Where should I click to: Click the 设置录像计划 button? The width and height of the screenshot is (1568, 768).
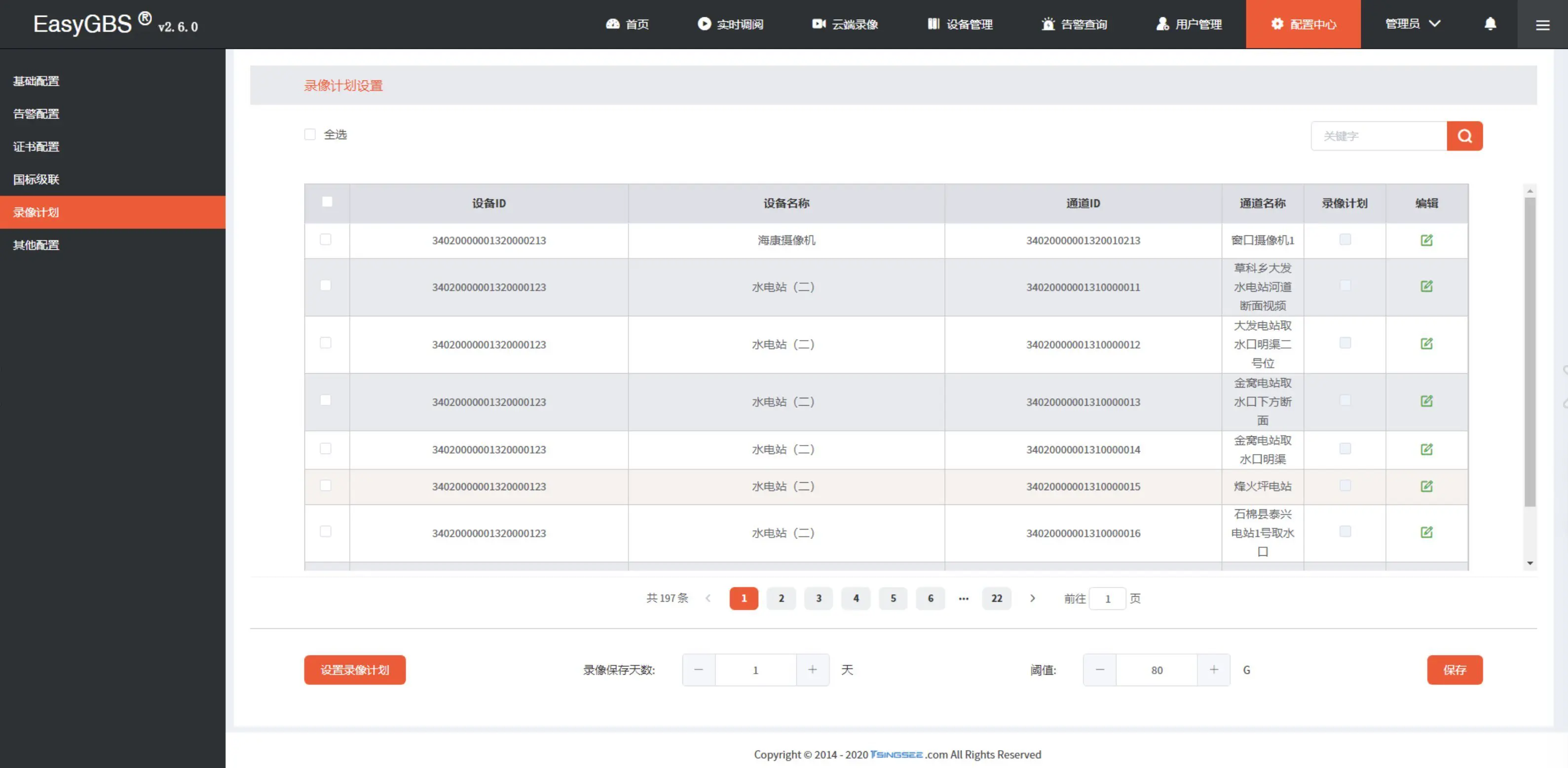pos(354,669)
